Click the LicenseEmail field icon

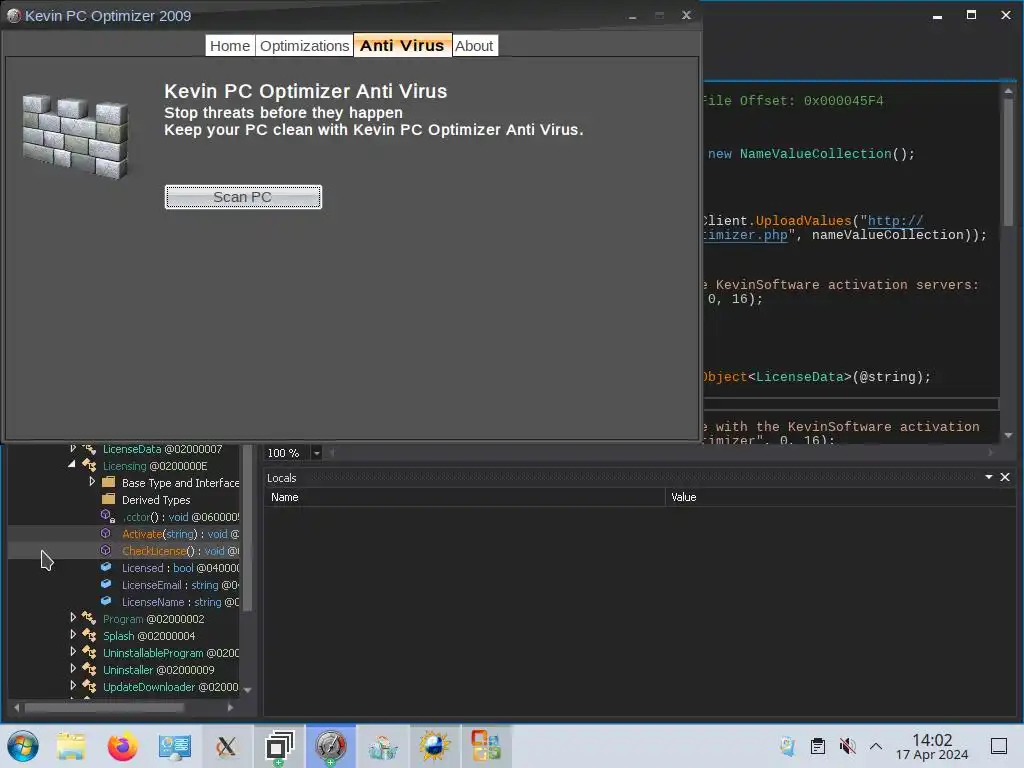pyautogui.click(x=106, y=584)
